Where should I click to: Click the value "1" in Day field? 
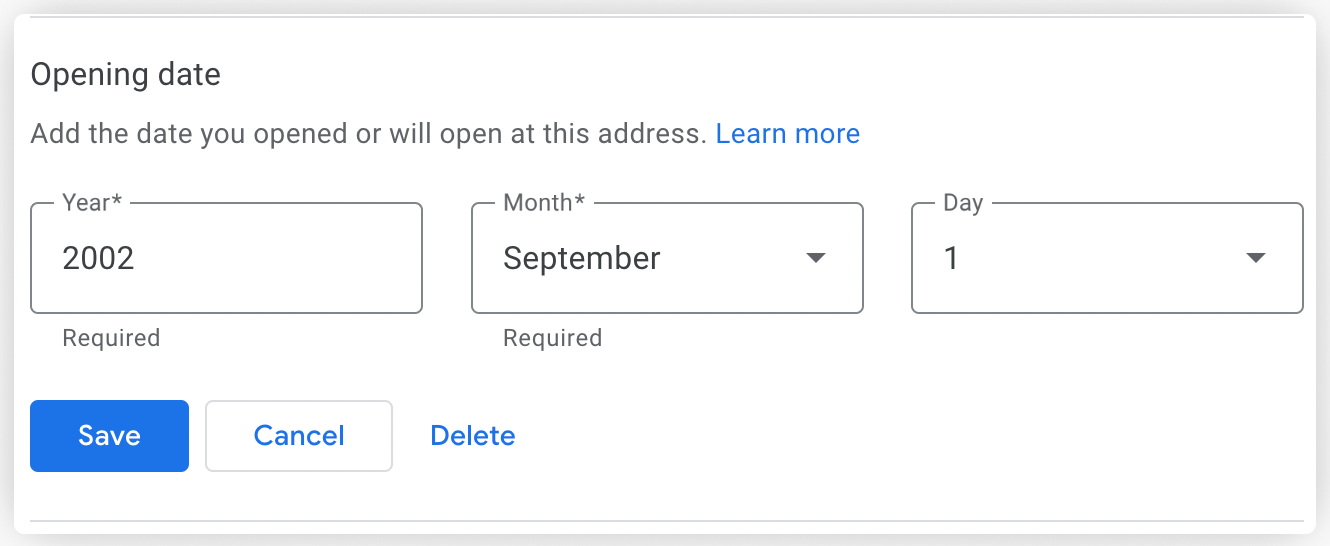click(951, 259)
